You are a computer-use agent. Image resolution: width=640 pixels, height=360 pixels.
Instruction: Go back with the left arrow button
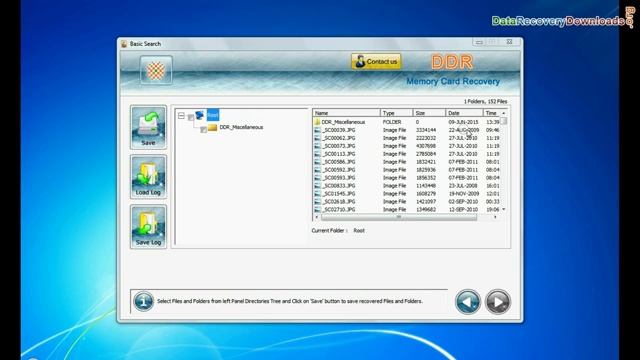pyautogui.click(x=468, y=302)
